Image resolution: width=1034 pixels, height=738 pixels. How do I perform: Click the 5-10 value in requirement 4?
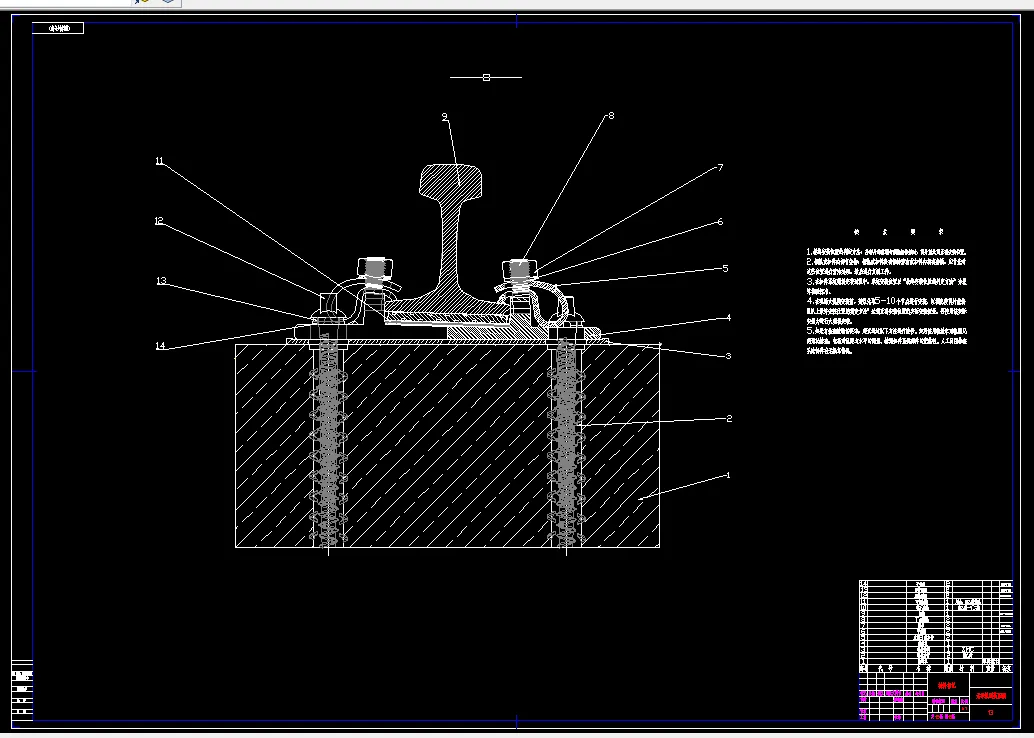[x=886, y=301]
